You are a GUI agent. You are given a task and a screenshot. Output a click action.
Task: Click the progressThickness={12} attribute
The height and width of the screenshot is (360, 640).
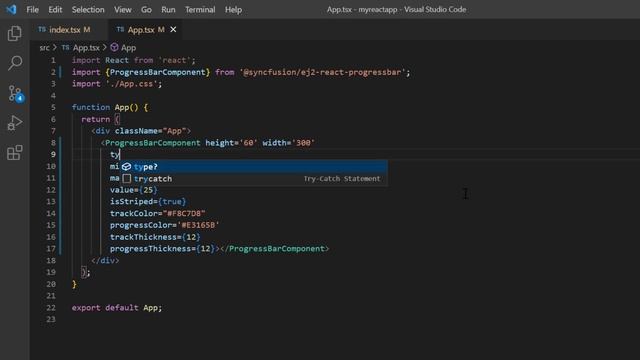(162, 249)
